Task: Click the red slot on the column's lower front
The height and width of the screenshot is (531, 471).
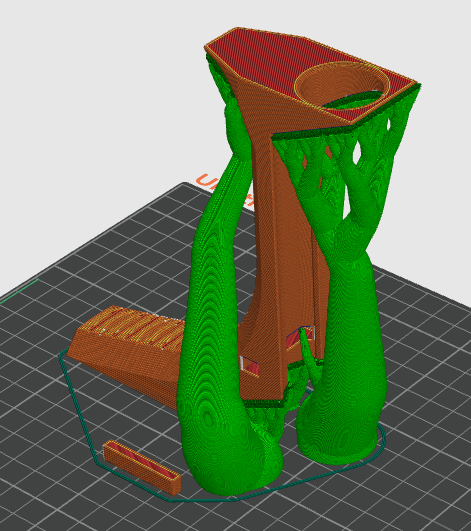Action: [250, 366]
